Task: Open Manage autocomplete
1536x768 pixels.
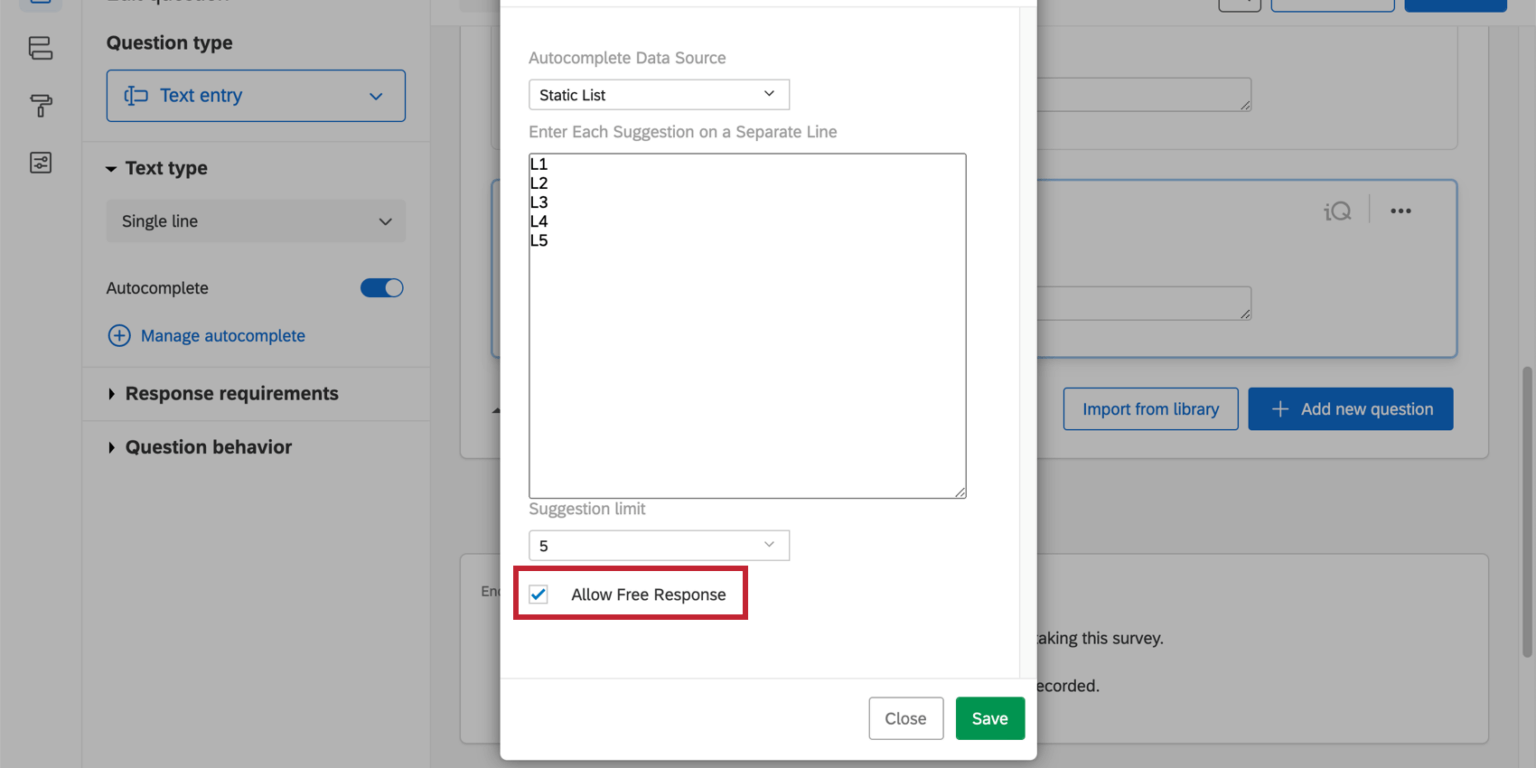Action: click(x=223, y=335)
